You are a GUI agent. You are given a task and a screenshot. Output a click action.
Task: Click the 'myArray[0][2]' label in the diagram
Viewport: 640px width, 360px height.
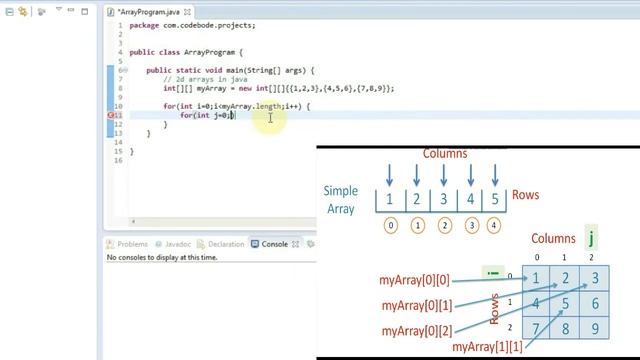point(417,331)
